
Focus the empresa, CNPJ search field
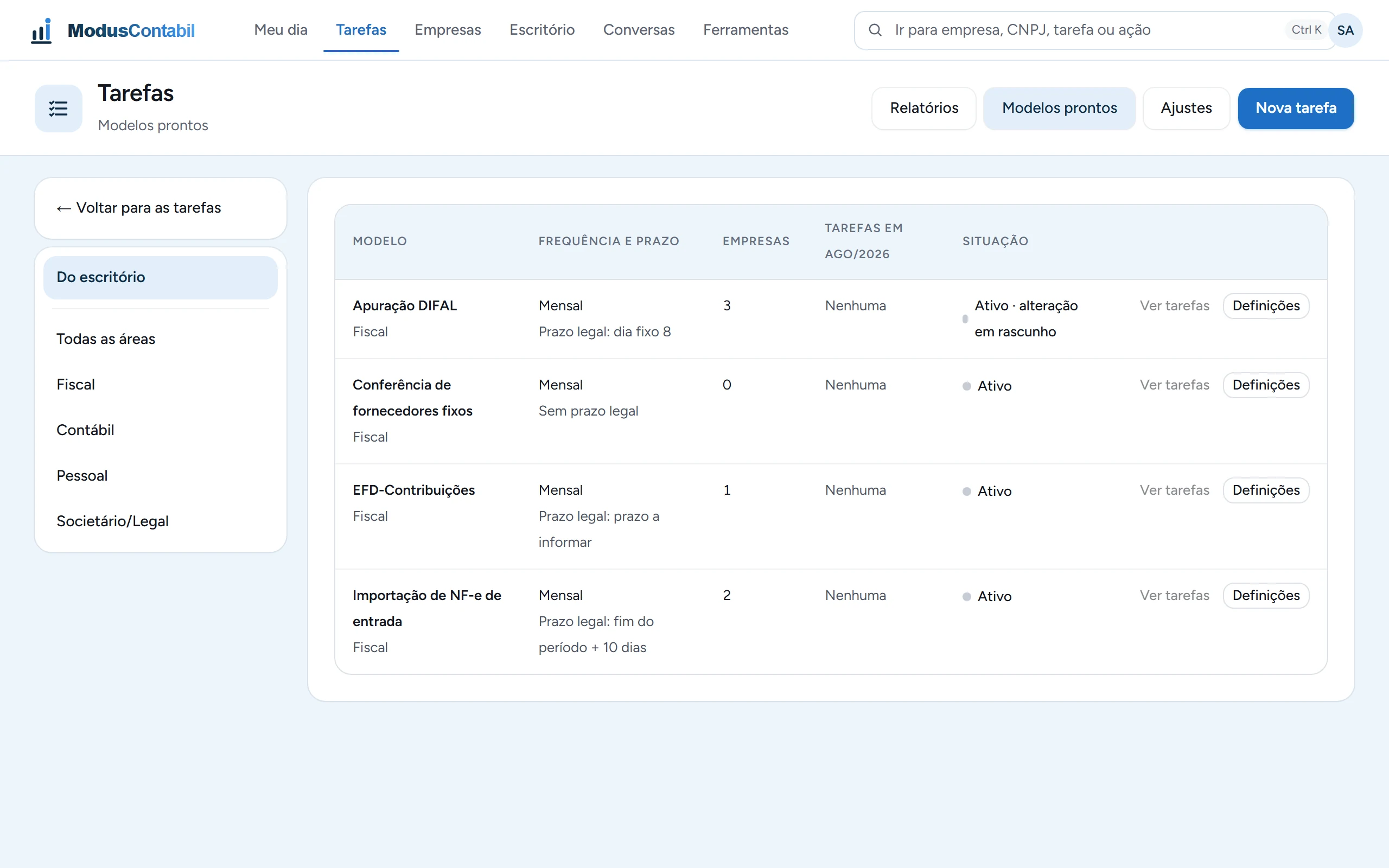click(x=1095, y=30)
